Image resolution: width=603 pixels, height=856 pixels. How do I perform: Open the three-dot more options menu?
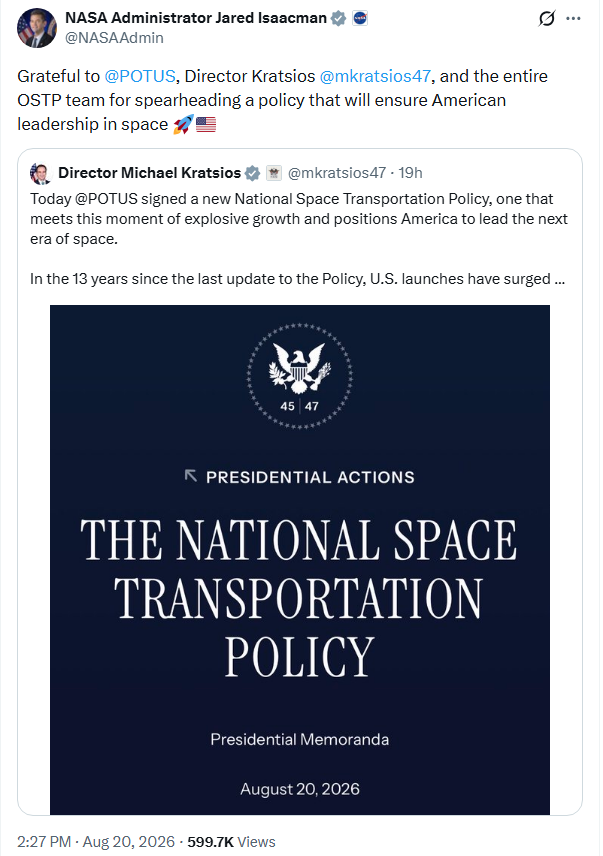tap(573, 19)
